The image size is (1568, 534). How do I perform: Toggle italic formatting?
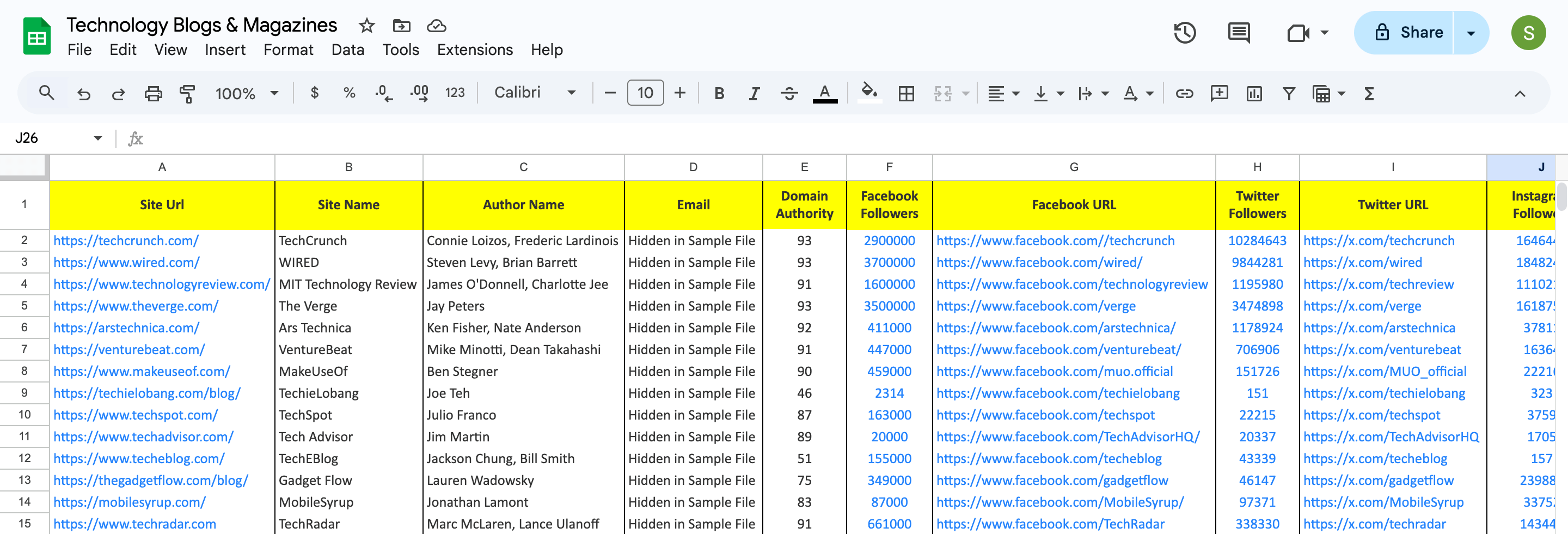[754, 93]
